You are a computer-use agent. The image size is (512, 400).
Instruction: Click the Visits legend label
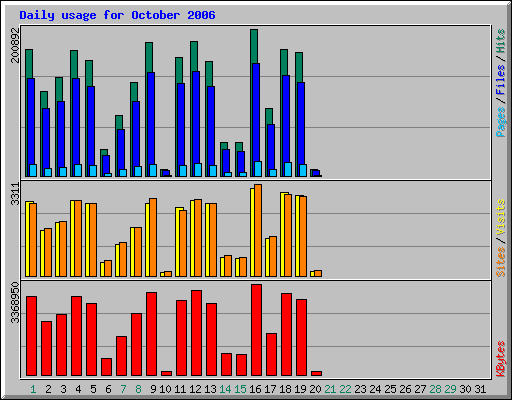500,217
